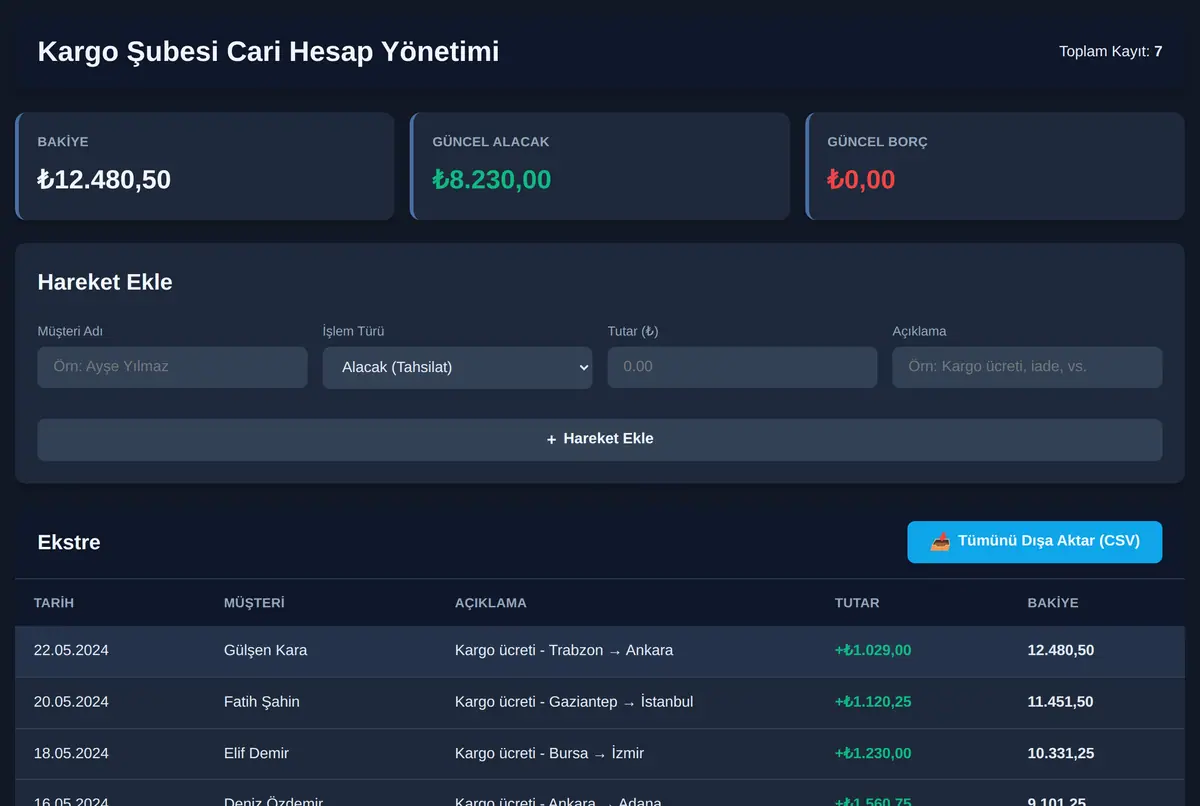This screenshot has width=1200, height=806.
Task: Focus the Müşteri Adı input field
Action: [172, 367]
